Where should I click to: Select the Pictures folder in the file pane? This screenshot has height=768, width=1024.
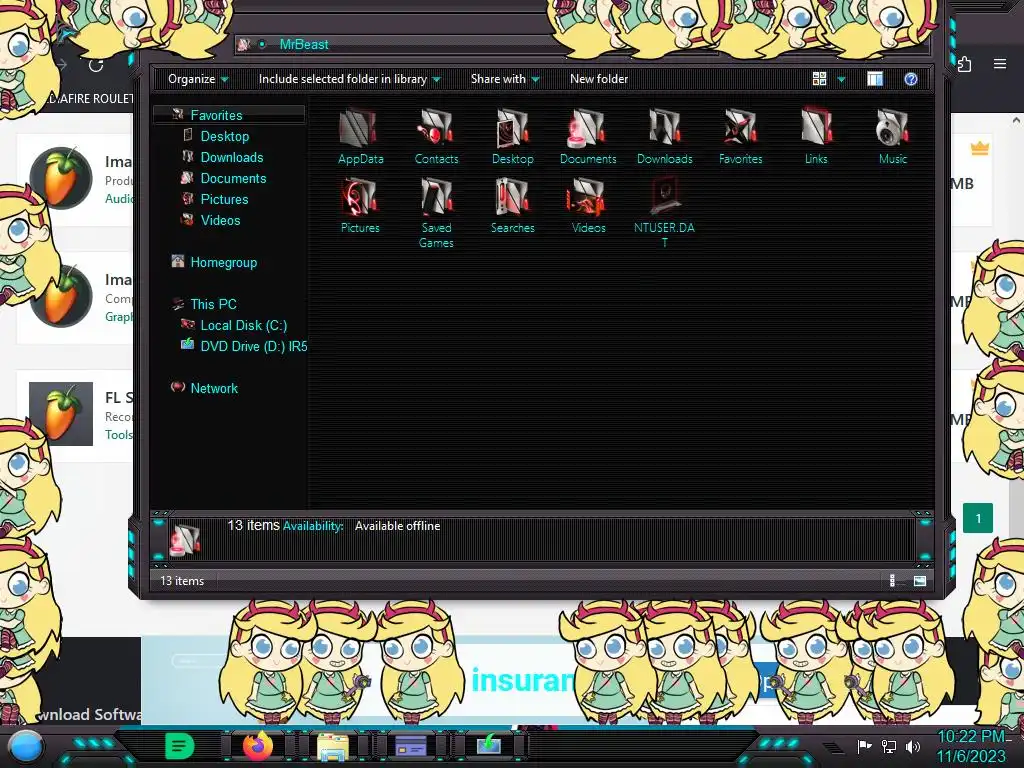360,206
